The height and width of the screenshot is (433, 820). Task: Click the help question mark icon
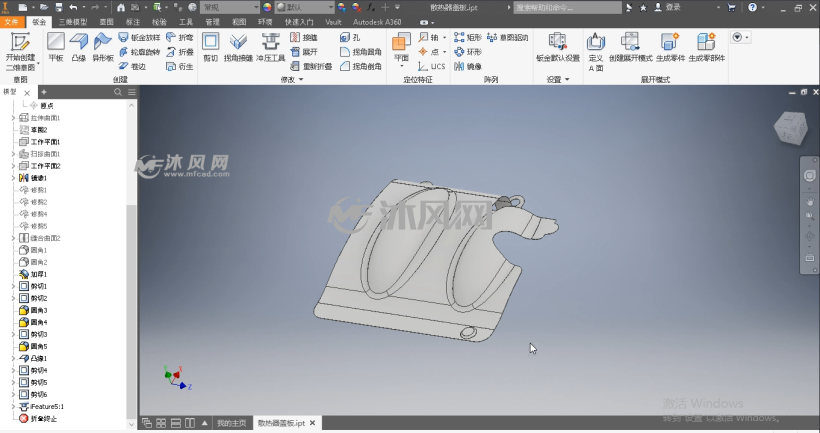pyautogui.click(x=752, y=7)
